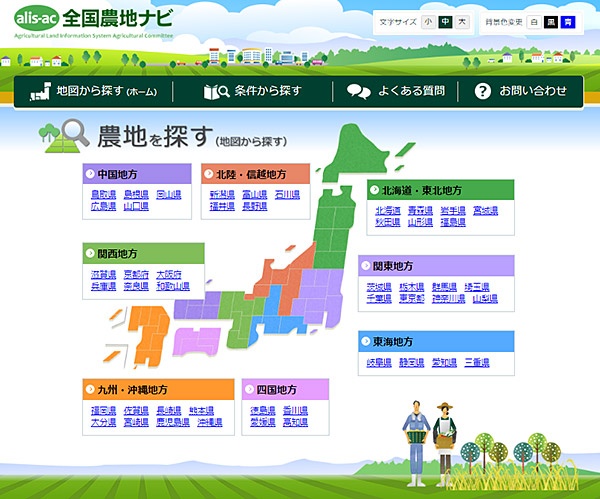This screenshot has height=499, width=600.
Task: Open the 岡山県 link
Action: tap(169, 195)
